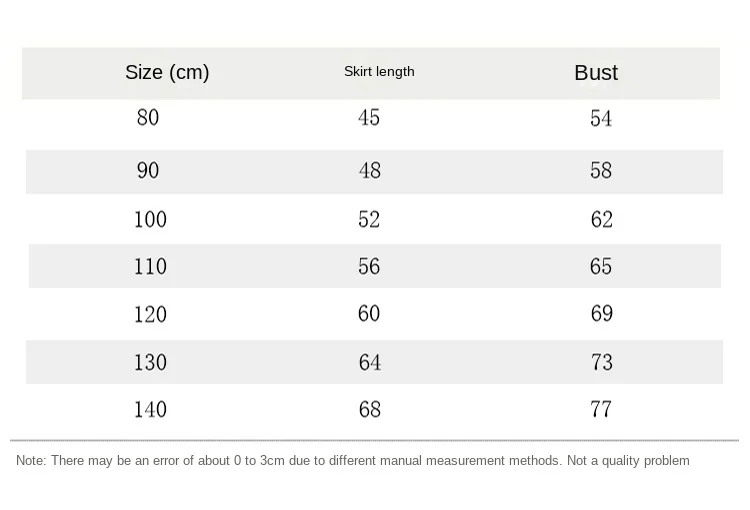
Task: Click the Bust column header
Action: (596, 73)
